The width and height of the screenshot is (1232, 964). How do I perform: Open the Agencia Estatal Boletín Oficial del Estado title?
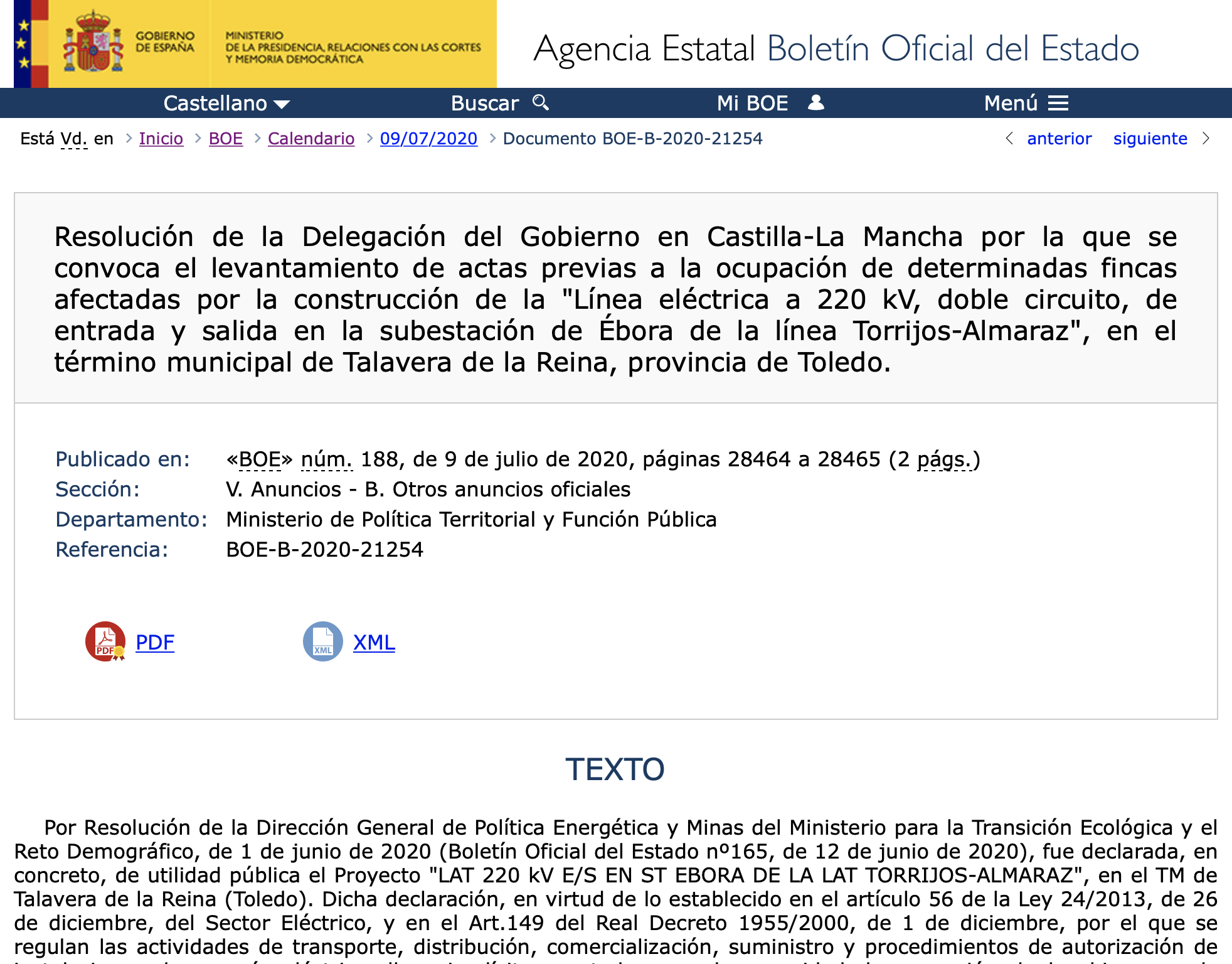pyautogui.click(x=836, y=49)
